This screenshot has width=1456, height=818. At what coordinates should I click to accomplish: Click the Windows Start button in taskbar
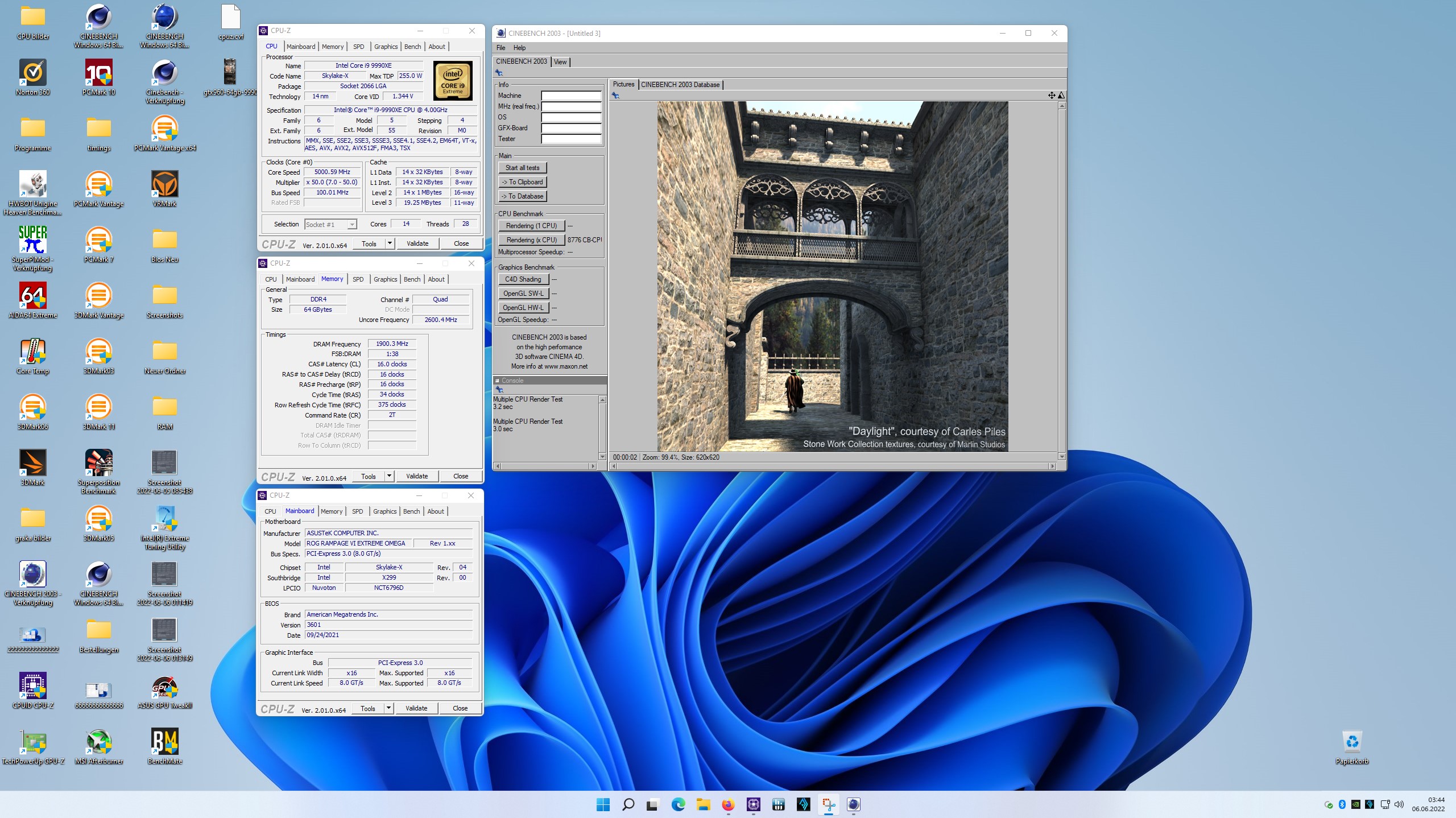pos(603,804)
